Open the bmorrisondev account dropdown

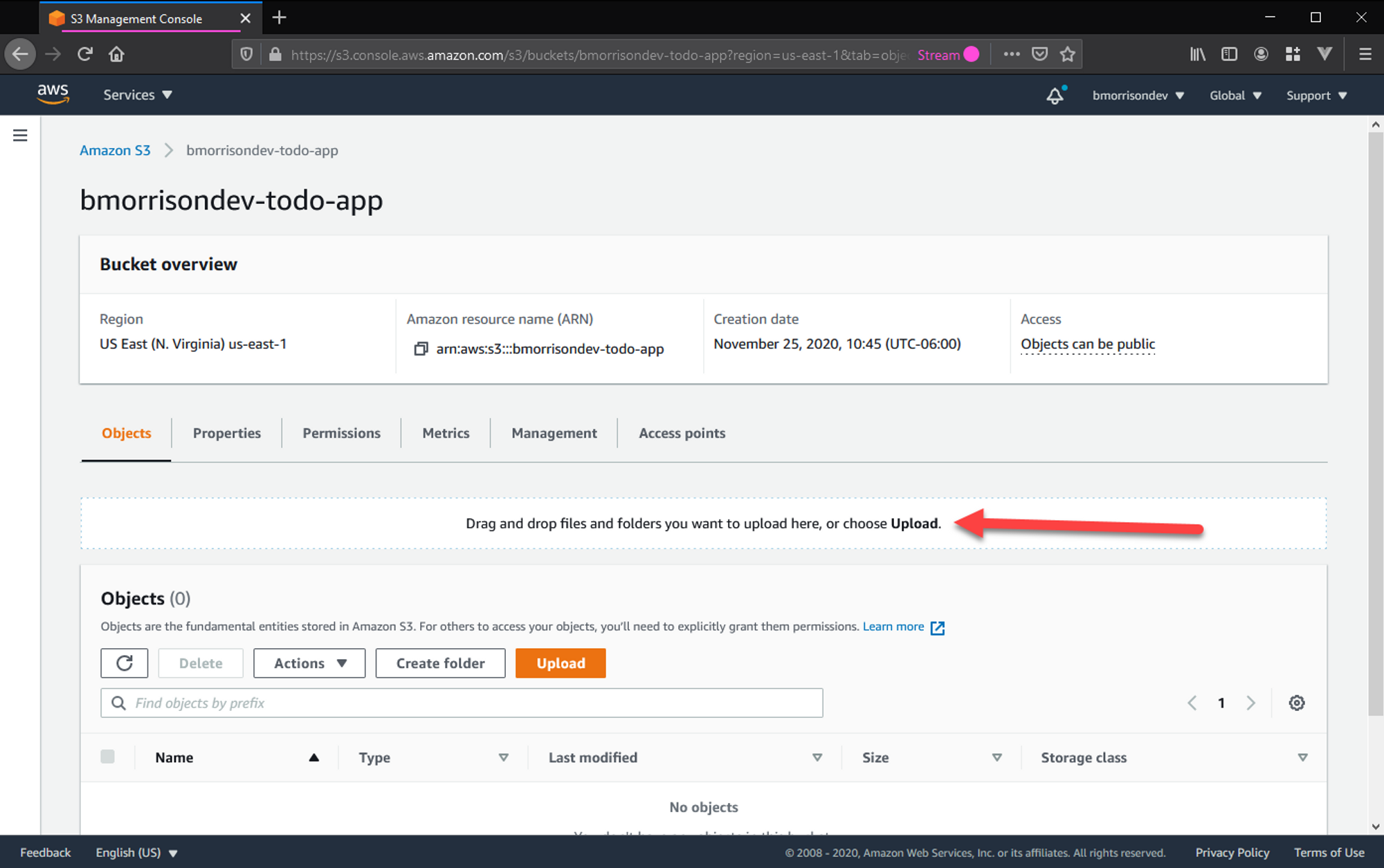coord(1138,95)
